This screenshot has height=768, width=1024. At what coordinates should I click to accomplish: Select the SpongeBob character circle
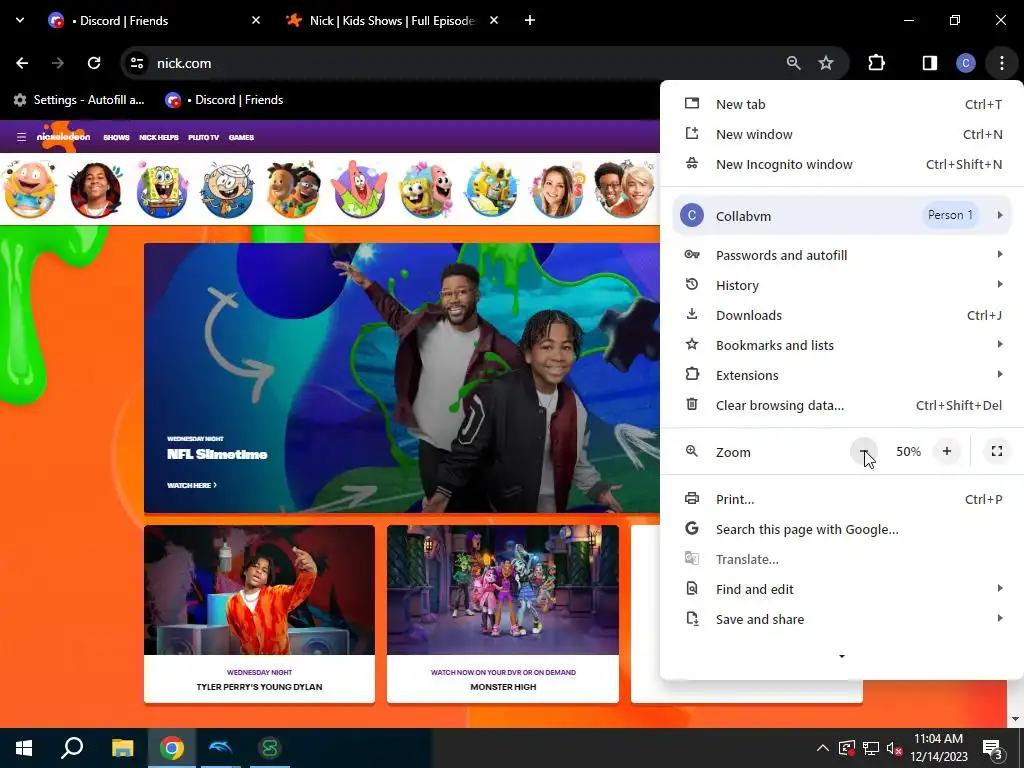coord(161,189)
